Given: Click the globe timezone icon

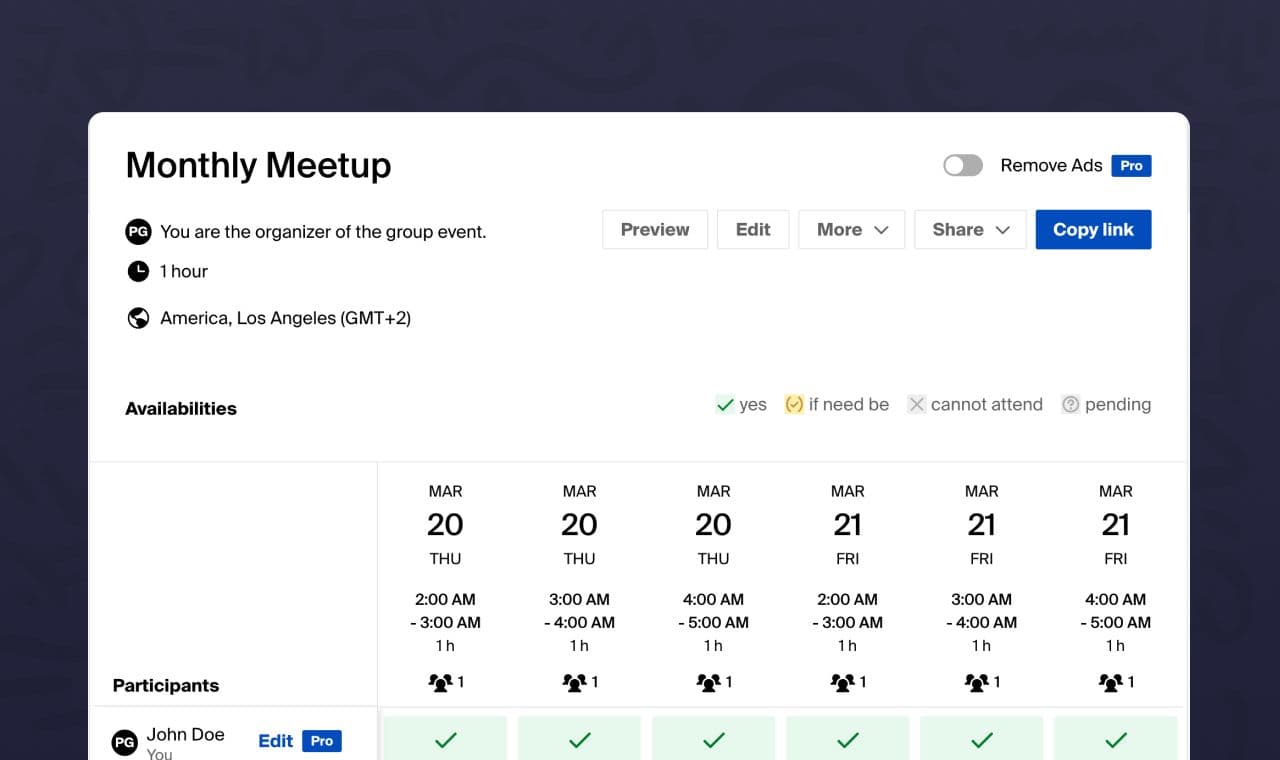Looking at the screenshot, I should pyautogui.click(x=138, y=318).
